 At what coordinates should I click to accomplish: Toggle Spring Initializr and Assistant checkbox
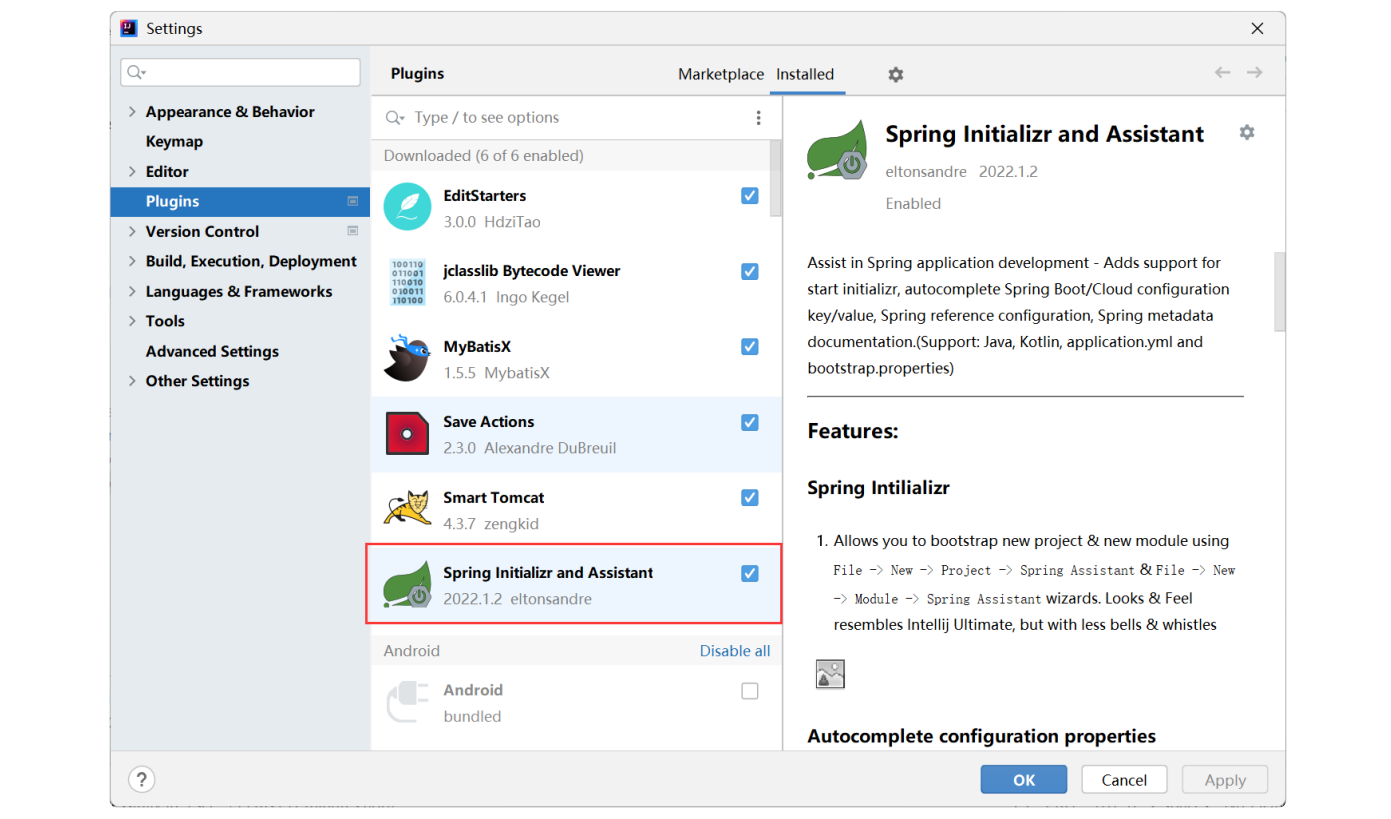pos(750,573)
